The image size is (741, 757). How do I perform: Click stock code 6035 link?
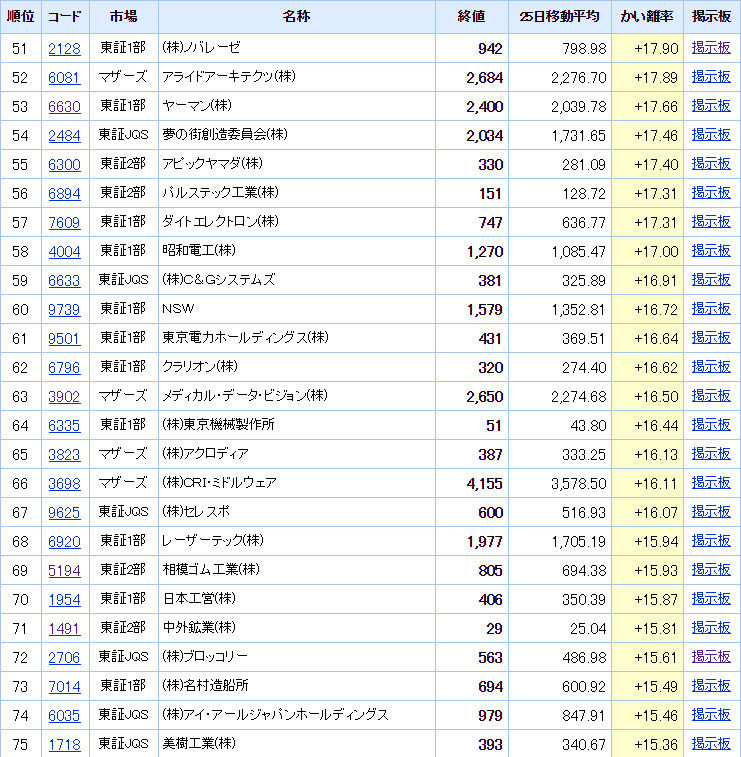(64, 715)
